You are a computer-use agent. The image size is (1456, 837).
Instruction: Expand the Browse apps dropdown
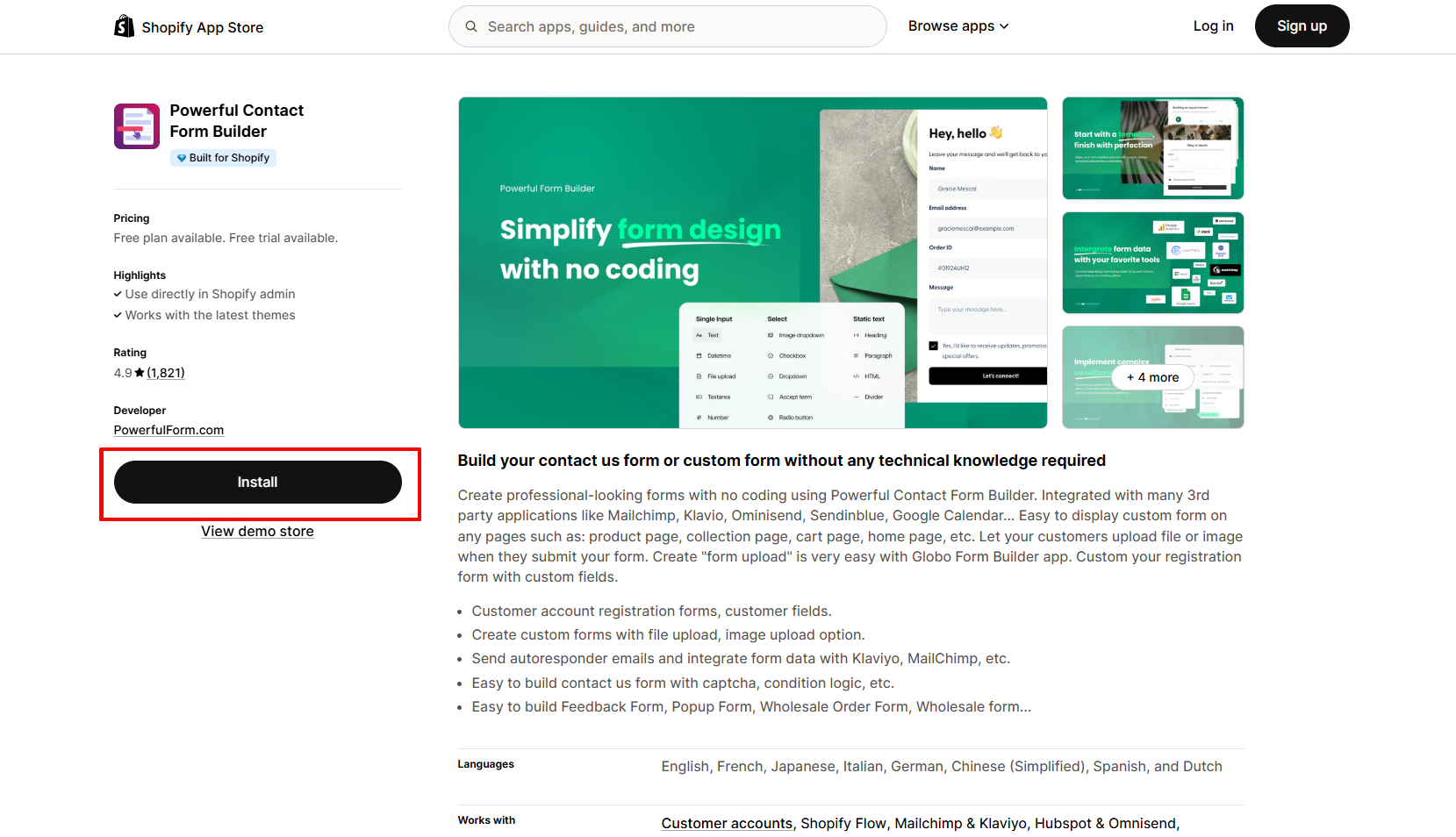coord(958,26)
